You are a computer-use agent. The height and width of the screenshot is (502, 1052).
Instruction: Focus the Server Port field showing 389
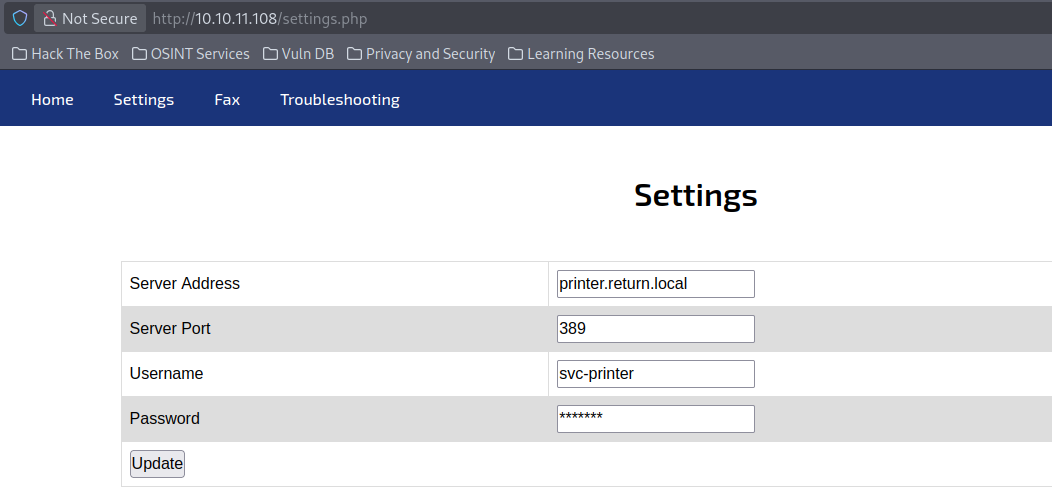point(655,329)
